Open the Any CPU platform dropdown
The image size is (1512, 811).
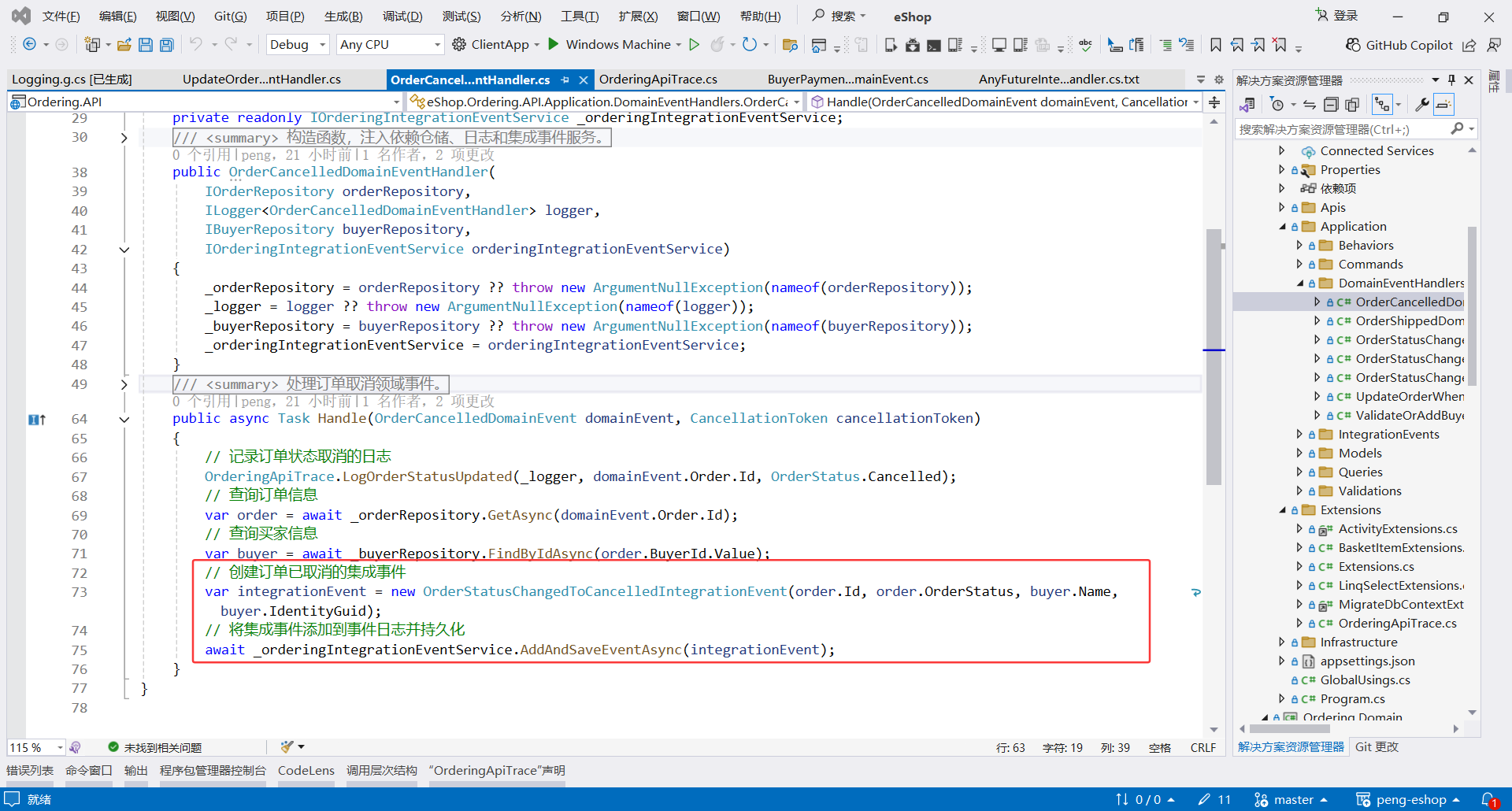click(x=390, y=45)
